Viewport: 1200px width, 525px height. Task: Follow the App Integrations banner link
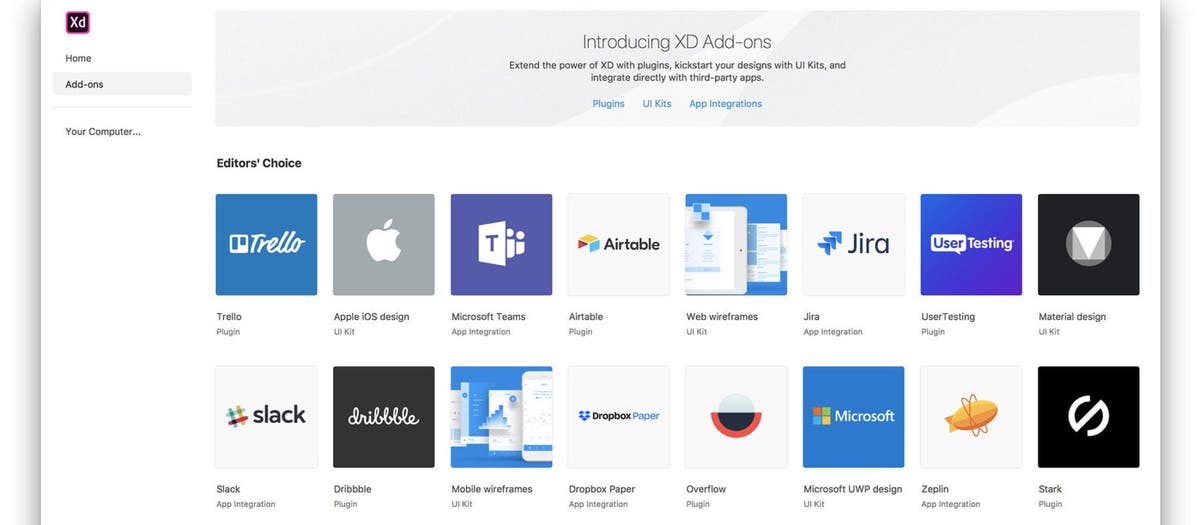[725, 104]
